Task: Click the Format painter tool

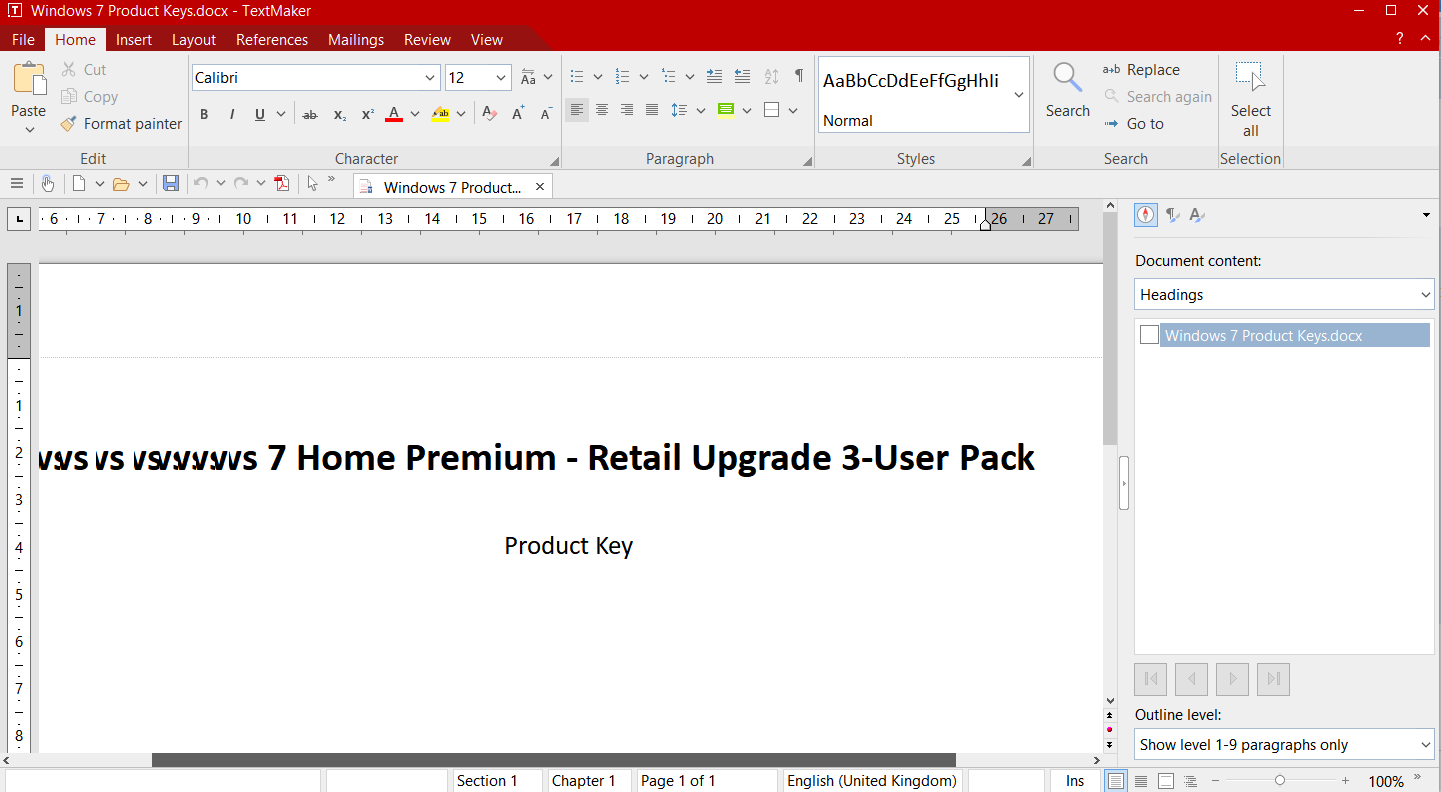Action: 121,124
